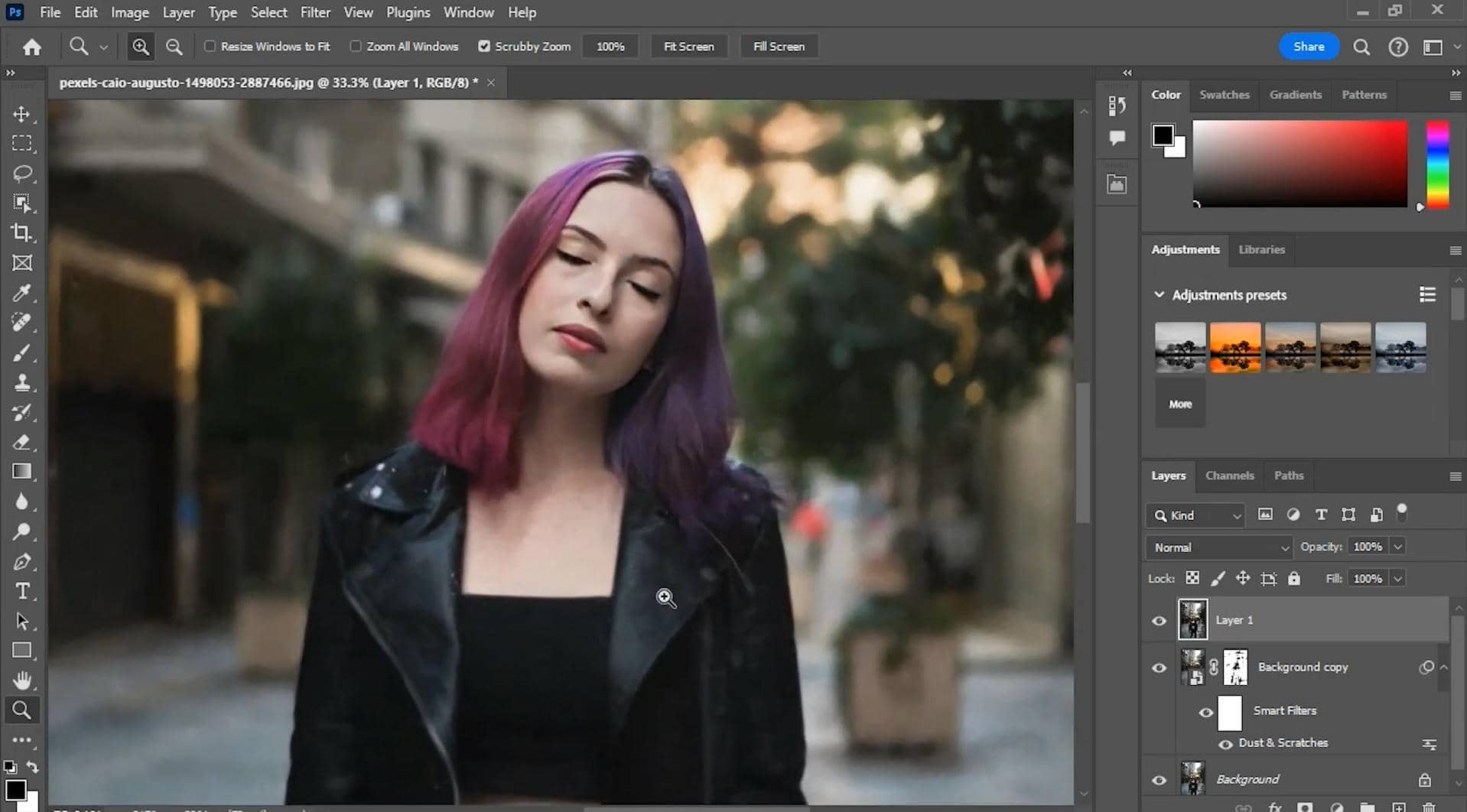Click the zoom out magnifier icon
Viewport: 1467px width, 812px height.
(x=174, y=47)
